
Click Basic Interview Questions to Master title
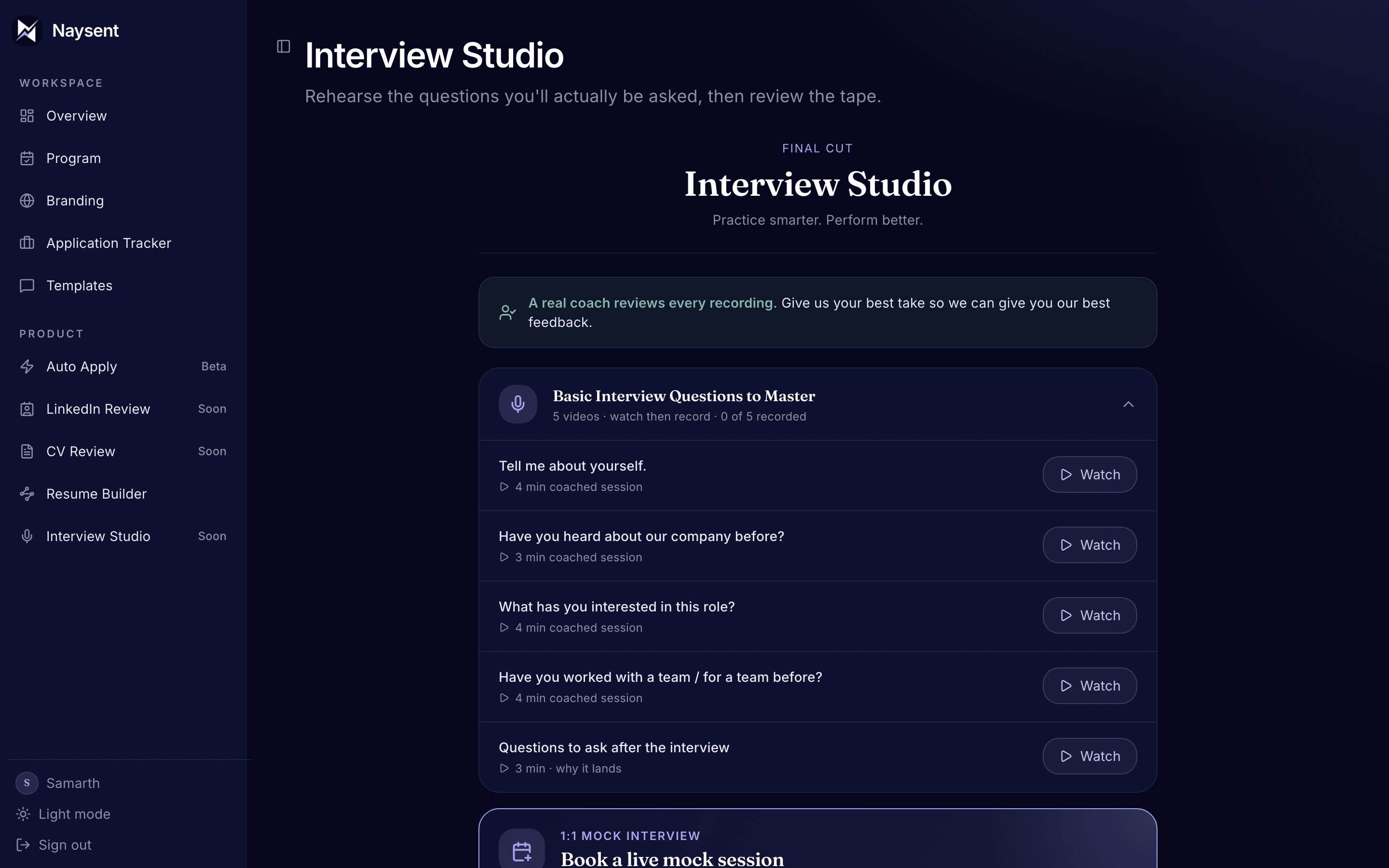[x=683, y=396]
